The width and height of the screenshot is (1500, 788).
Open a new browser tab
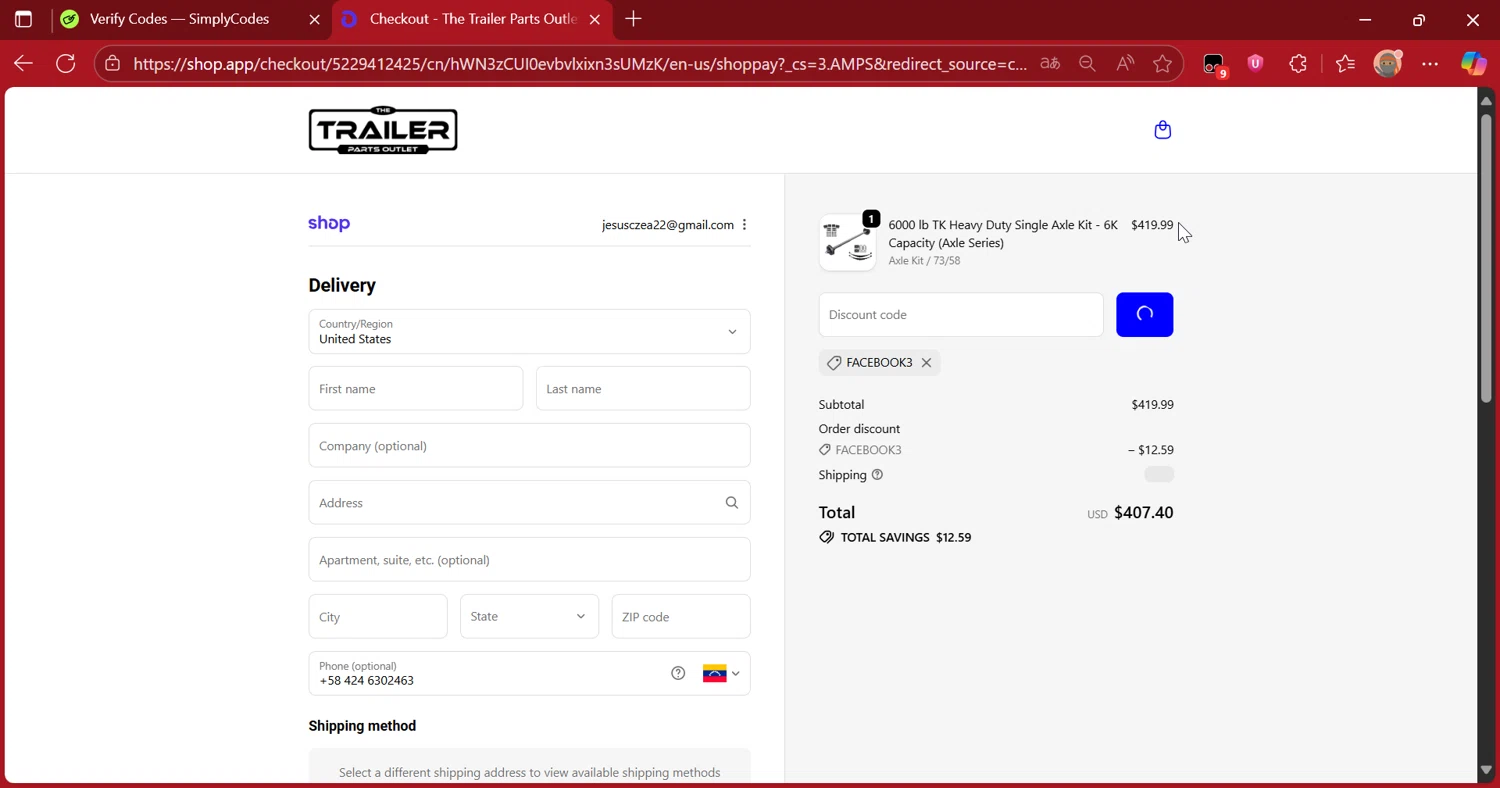click(633, 19)
